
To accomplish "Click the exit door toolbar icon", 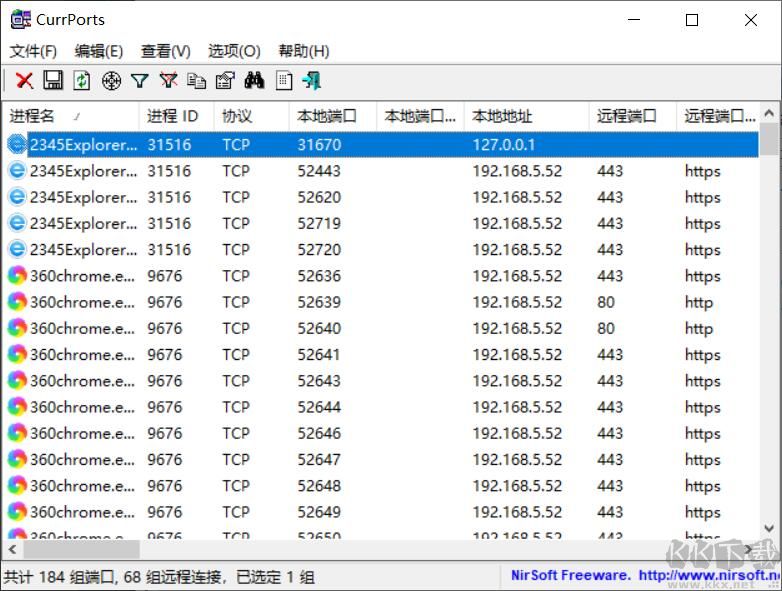I will [x=312, y=81].
